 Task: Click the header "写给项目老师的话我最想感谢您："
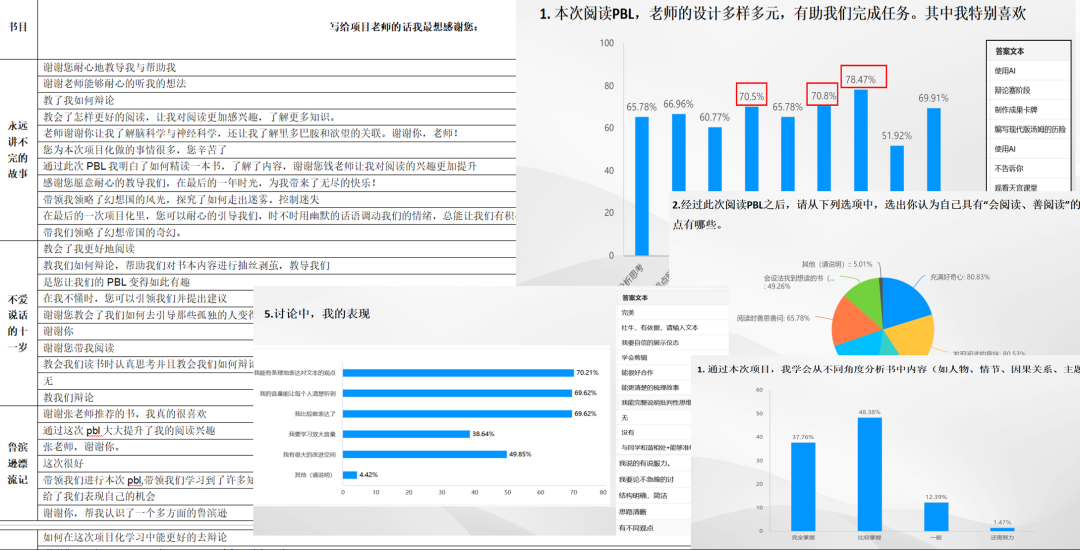404,28
